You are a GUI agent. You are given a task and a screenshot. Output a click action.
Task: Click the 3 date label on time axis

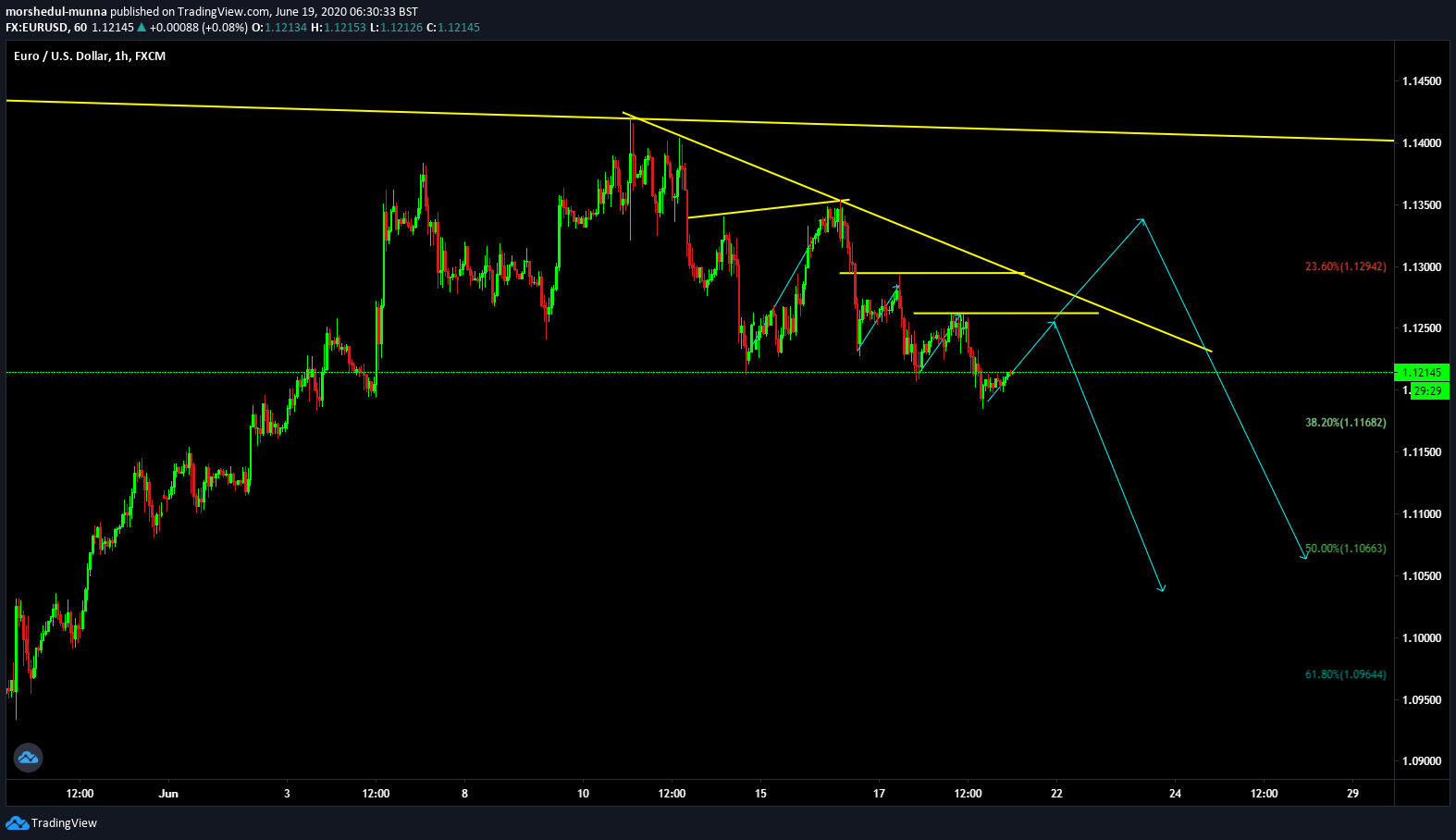coord(287,794)
